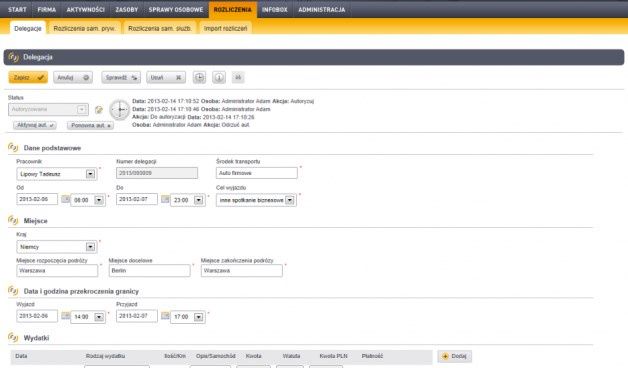Click the large clock history icon
Image resolution: width=628 pixels, height=368 pixels.
pos(119,109)
